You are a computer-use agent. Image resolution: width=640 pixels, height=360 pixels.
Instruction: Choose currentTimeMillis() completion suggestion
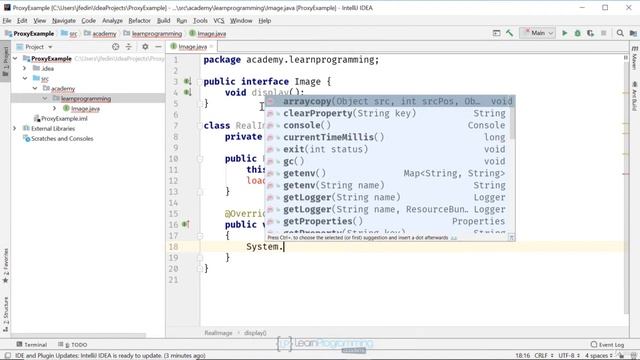coord(387,137)
